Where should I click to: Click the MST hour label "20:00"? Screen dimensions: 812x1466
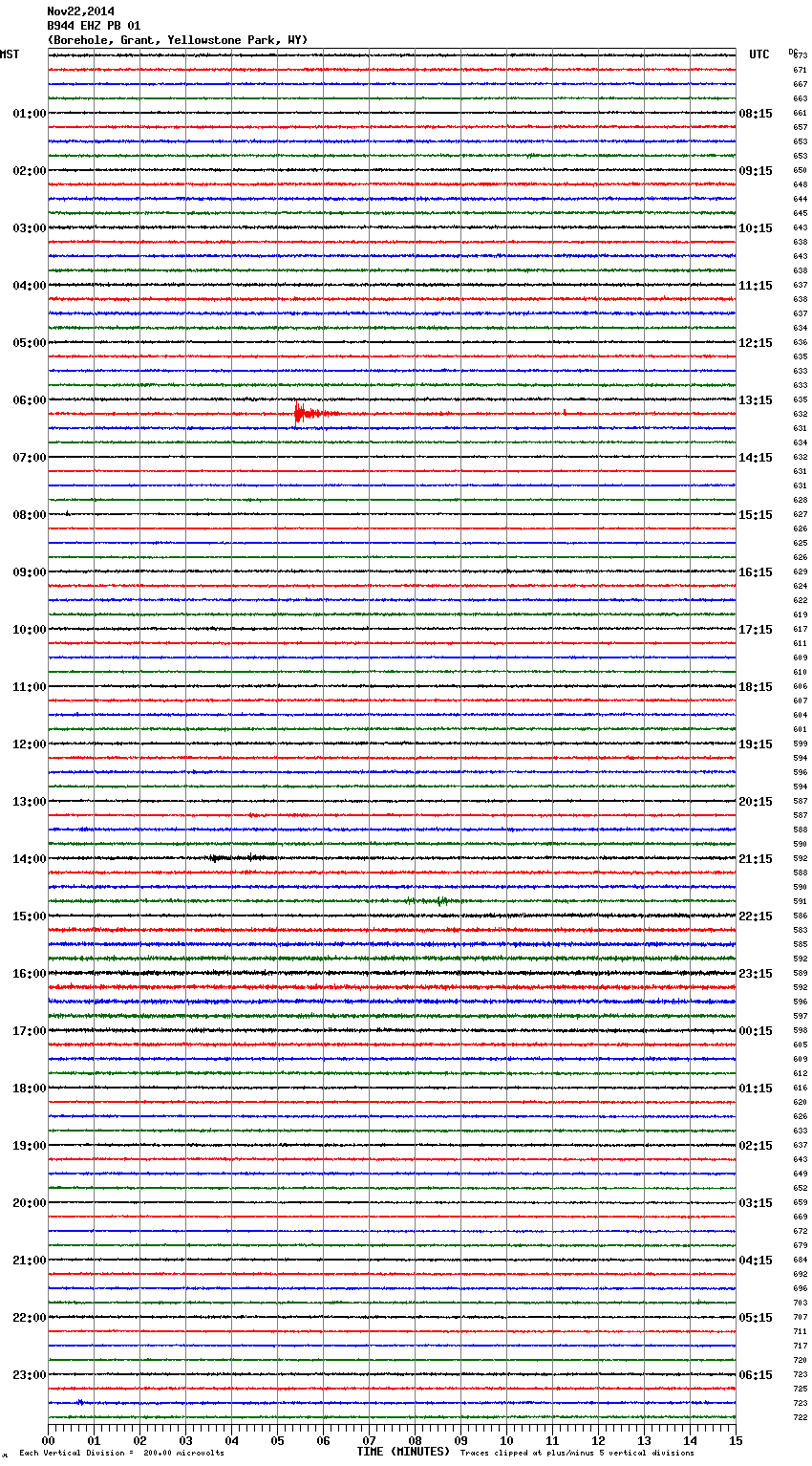click(30, 1203)
